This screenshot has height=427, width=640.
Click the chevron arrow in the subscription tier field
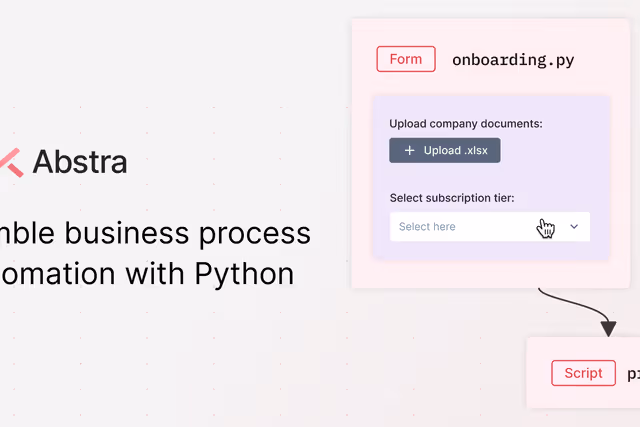point(574,227)
